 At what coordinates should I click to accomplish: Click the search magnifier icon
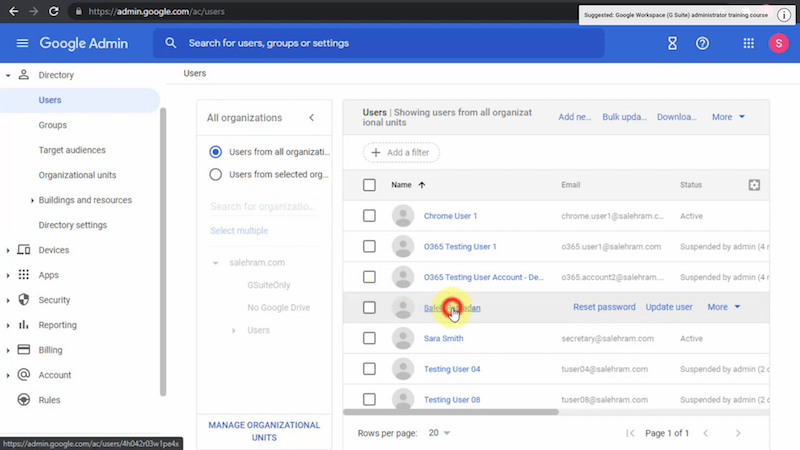(170, 43)
